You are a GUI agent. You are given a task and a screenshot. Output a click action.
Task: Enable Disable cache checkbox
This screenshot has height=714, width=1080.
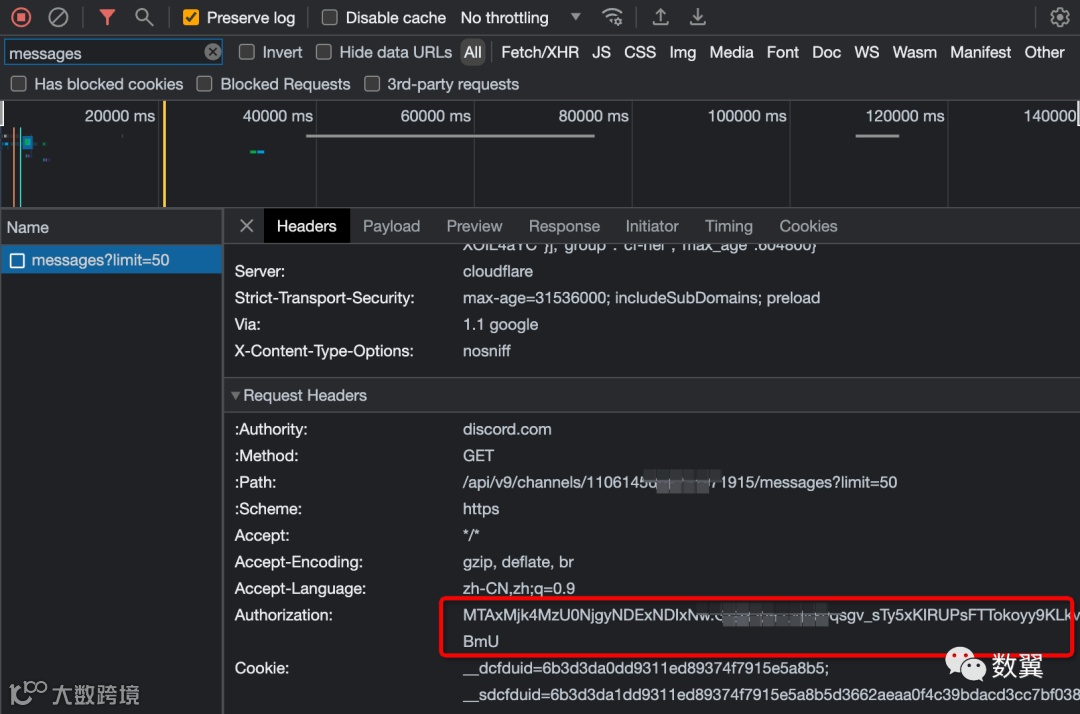329,17
